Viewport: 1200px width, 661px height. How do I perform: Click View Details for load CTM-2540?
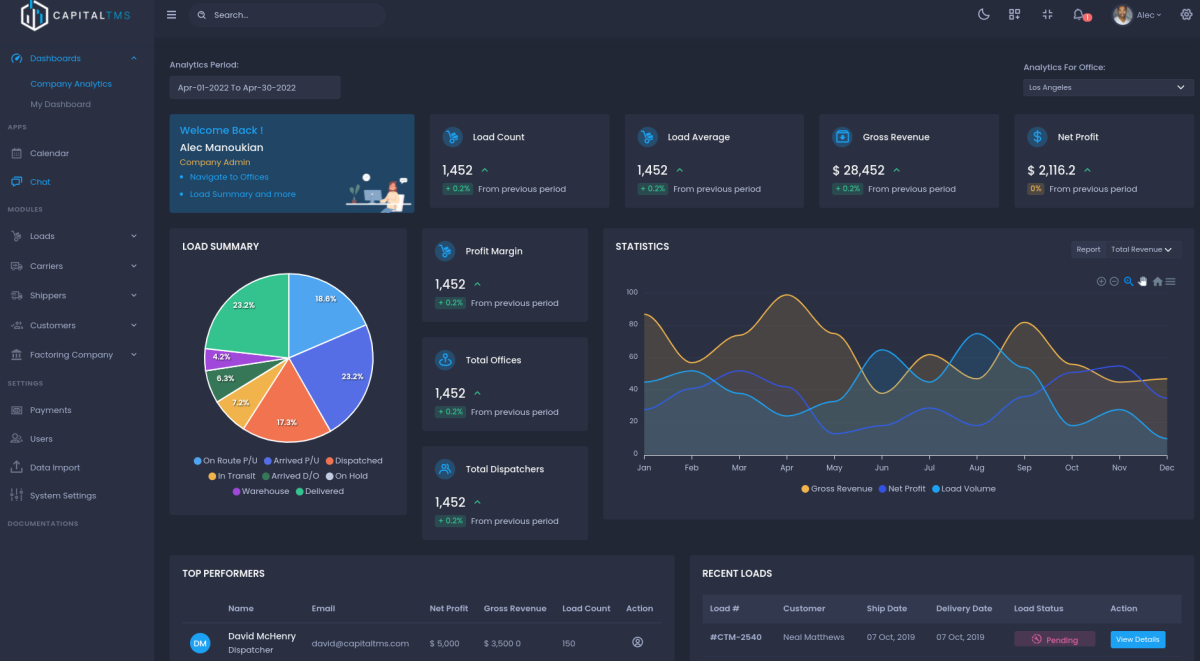click(x=1138, y=639)
